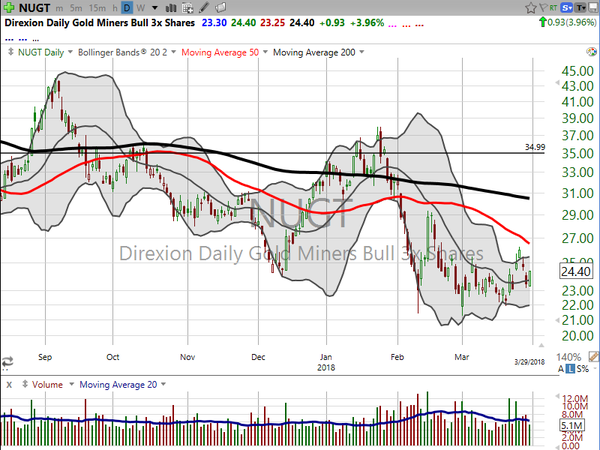Screen dimensions: 600x450
Task: Select the Daily 'D' timeframe button
Action: 127,8
